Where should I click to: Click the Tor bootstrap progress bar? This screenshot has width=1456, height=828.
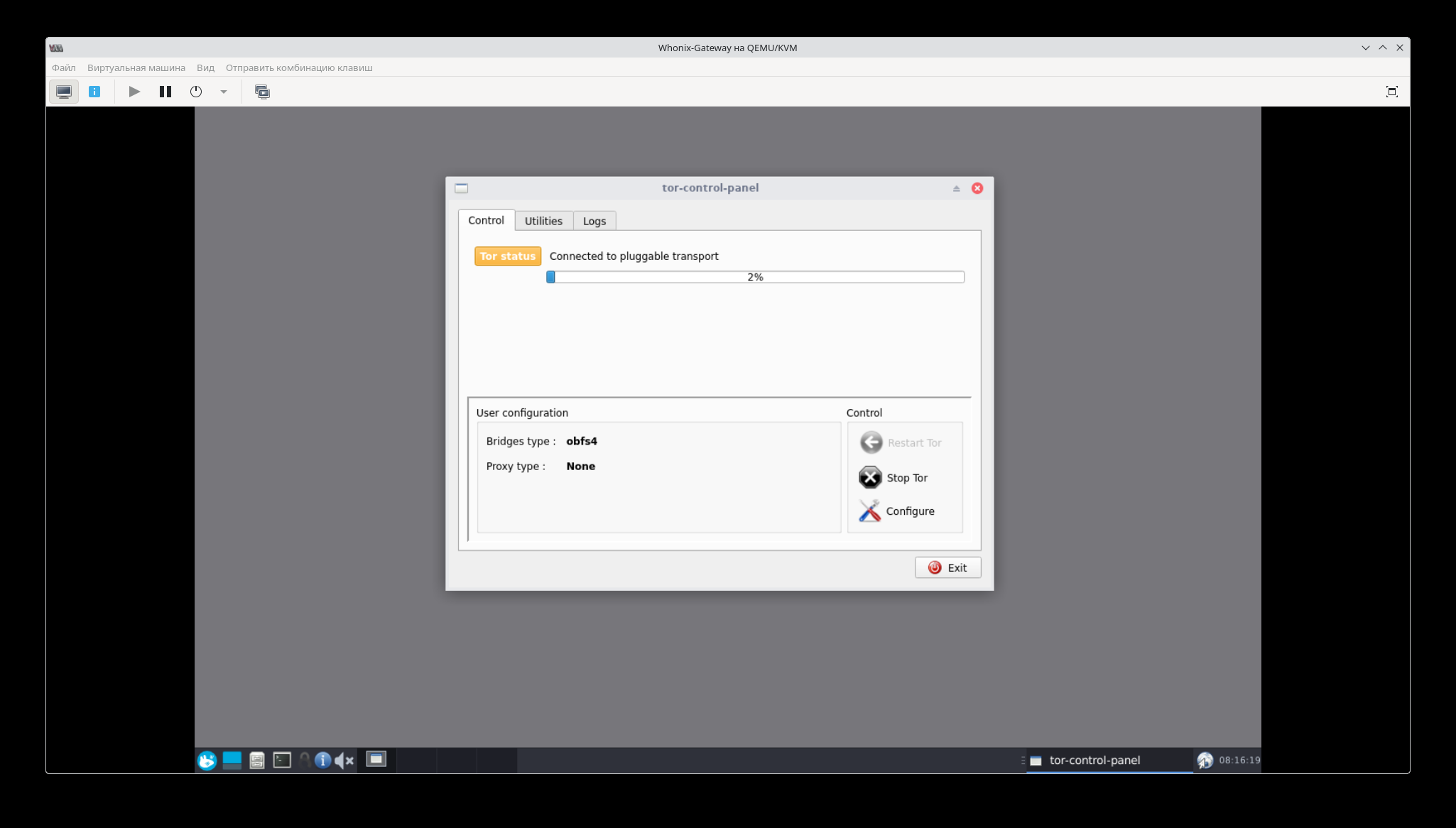tap(755, 277)
